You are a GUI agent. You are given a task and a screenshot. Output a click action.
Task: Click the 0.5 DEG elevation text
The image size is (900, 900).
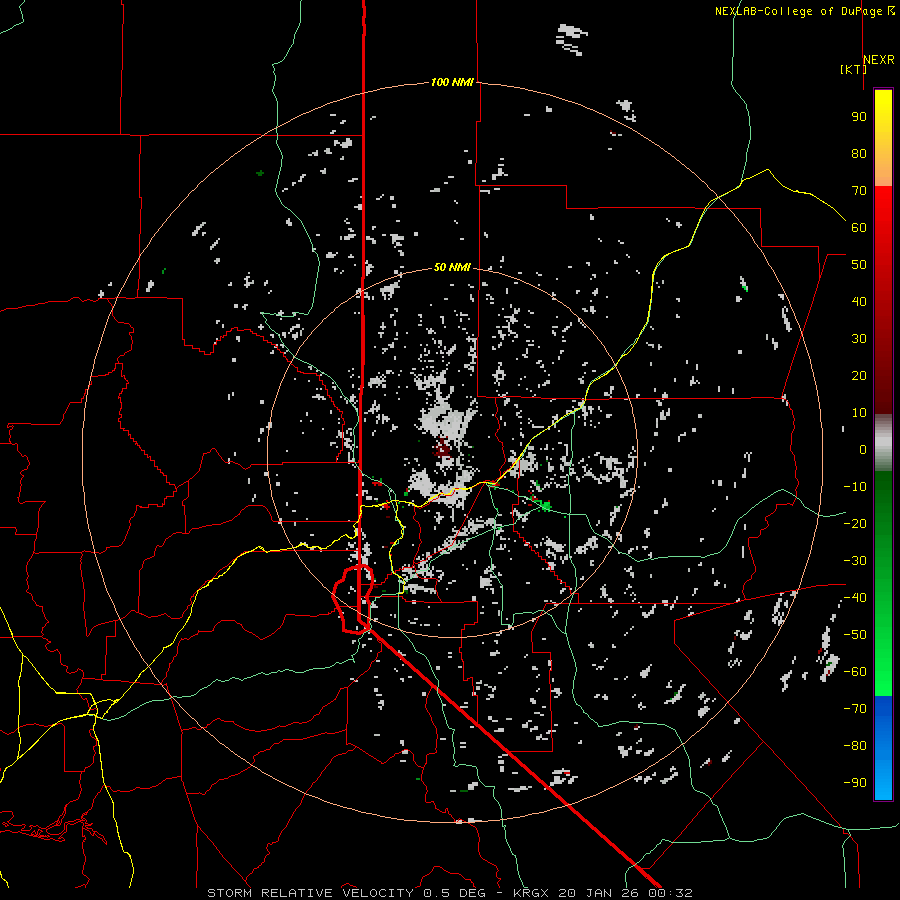(454, 893)
